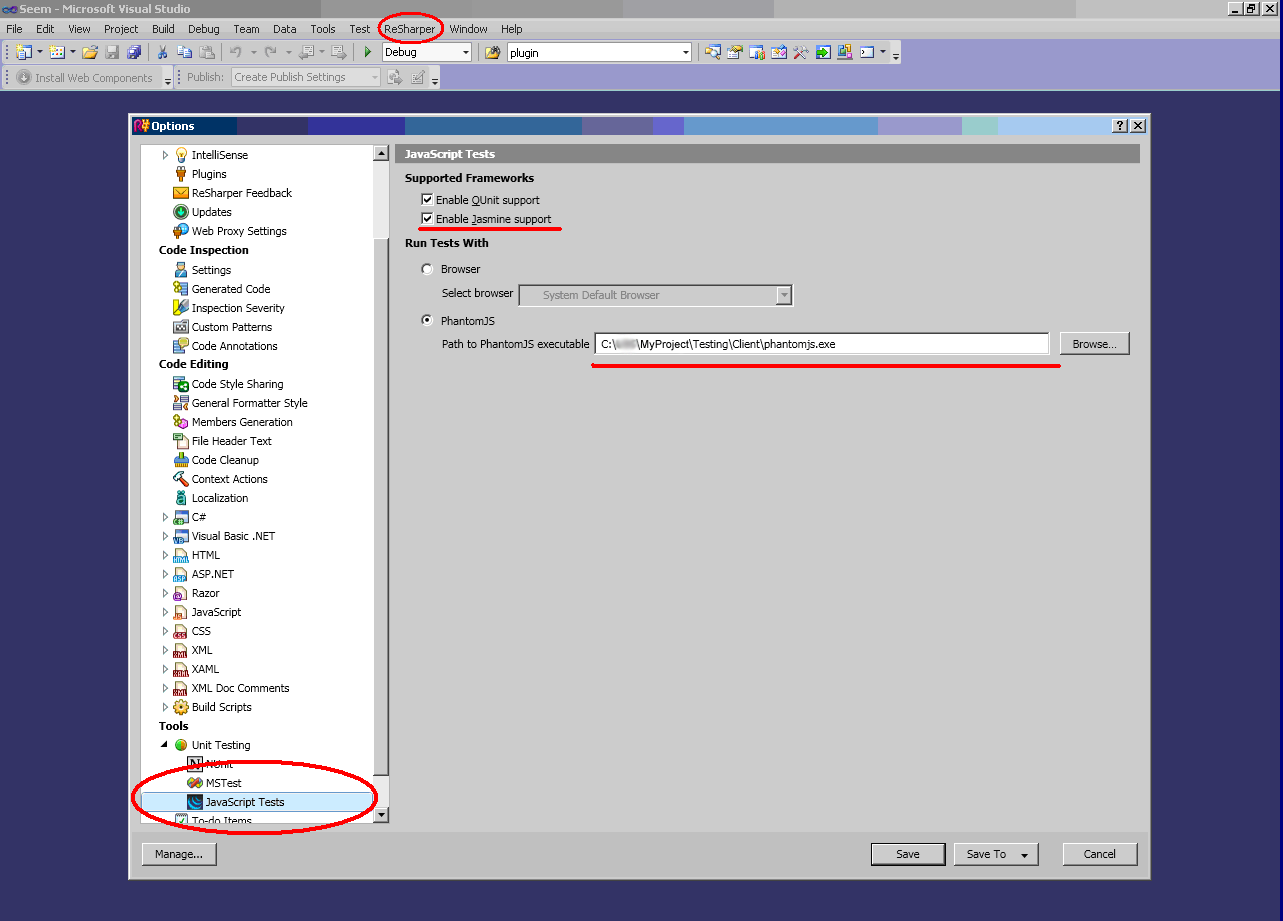The height and width of the screenshot is (921, 1283).
Task: Click the Start Page green arrow icon
Action: (823, 52)
